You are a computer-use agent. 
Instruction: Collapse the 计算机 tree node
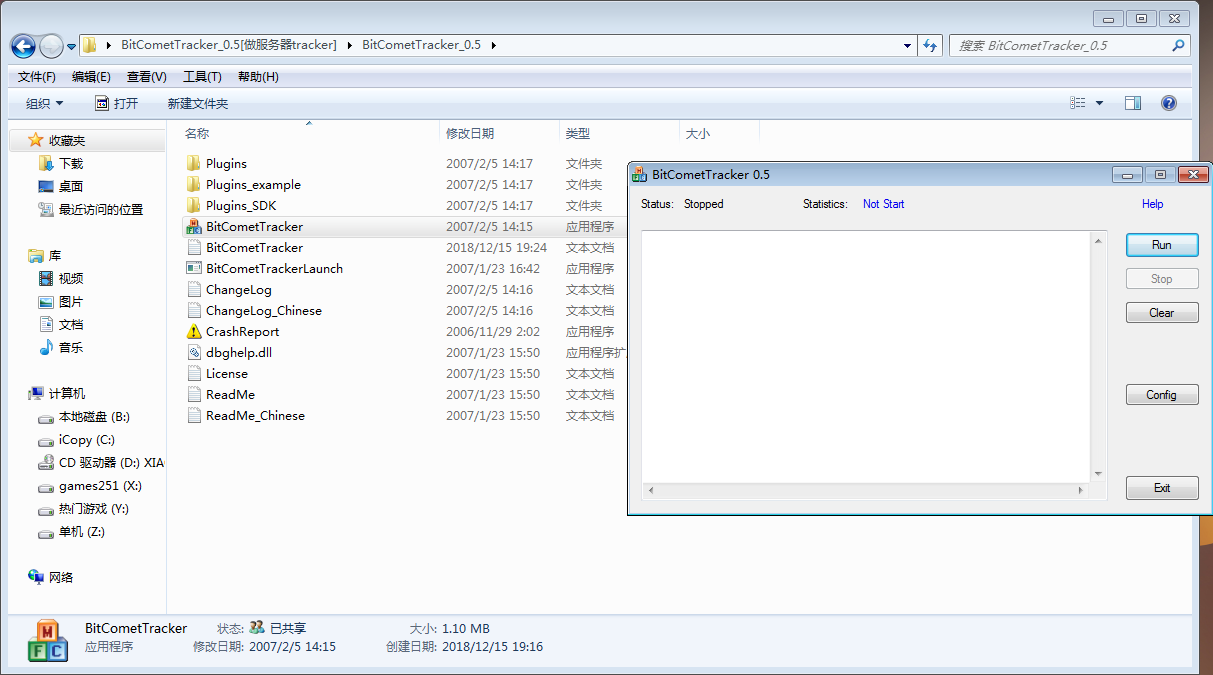tap(22, 393)
